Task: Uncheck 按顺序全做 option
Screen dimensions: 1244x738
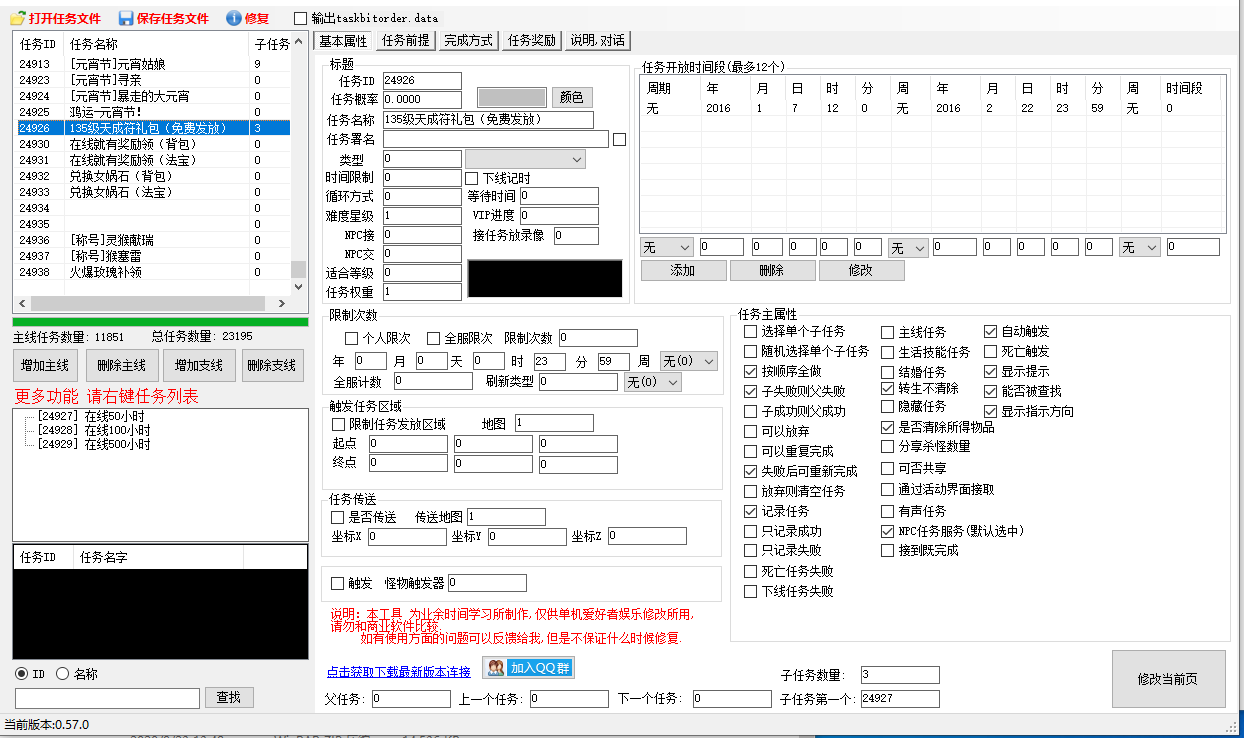Action: (x=751, y=371)
